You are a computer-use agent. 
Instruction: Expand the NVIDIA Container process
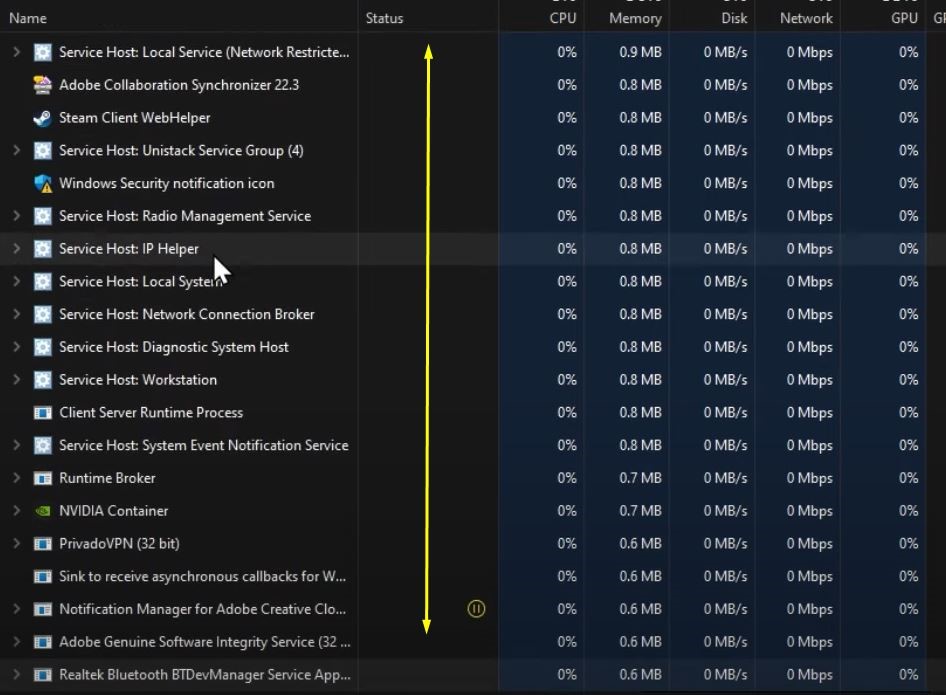[17, 511]
